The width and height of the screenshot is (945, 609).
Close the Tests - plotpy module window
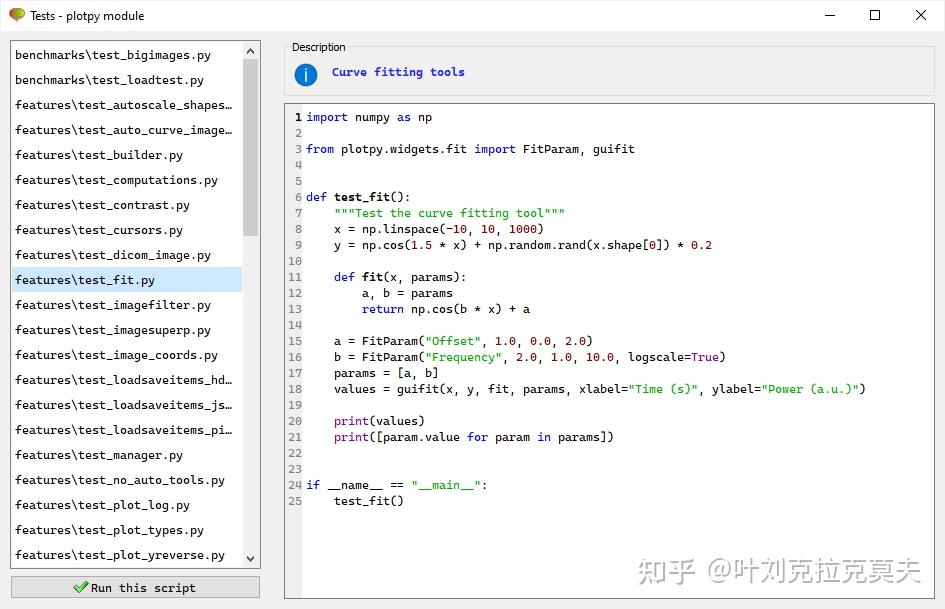click(x=920, y=15)
